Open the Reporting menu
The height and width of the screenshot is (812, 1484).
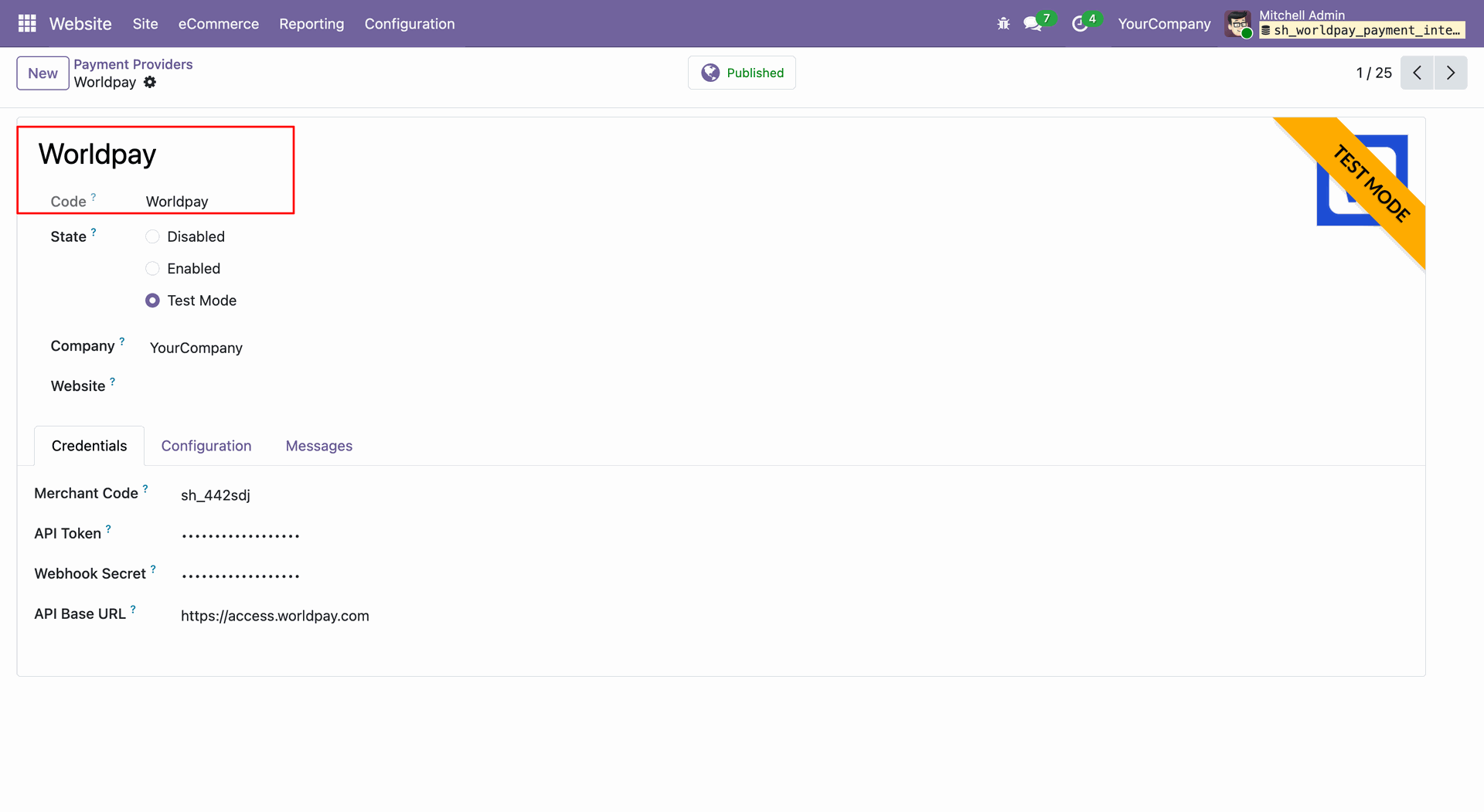311,24
